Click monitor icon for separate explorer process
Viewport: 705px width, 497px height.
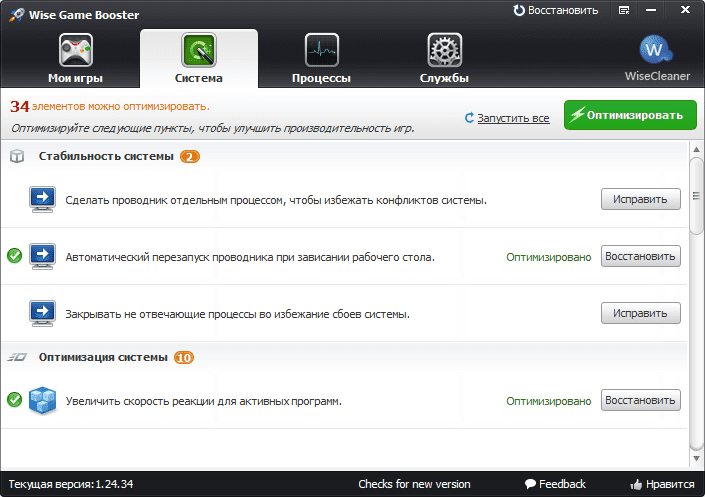[43, 199]
